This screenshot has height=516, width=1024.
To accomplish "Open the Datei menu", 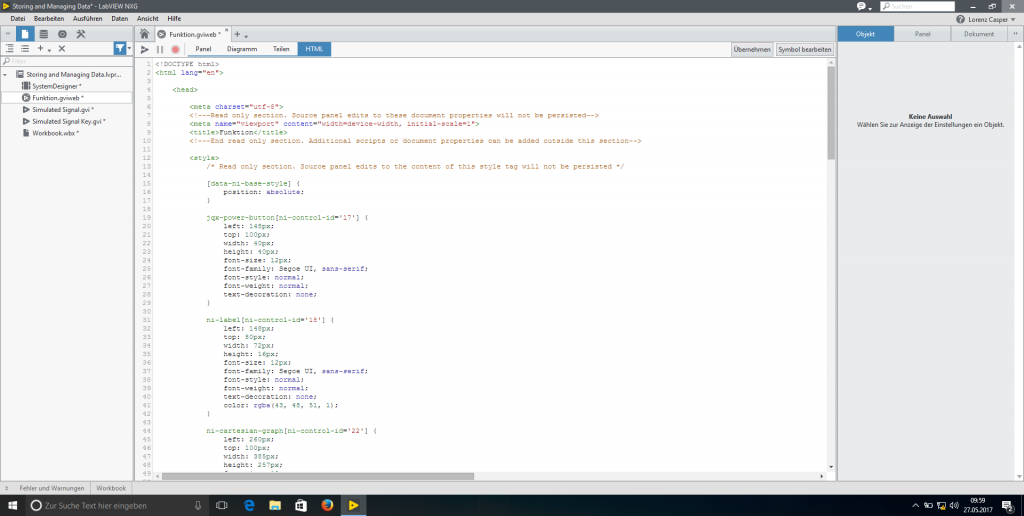I will point(18,19).
